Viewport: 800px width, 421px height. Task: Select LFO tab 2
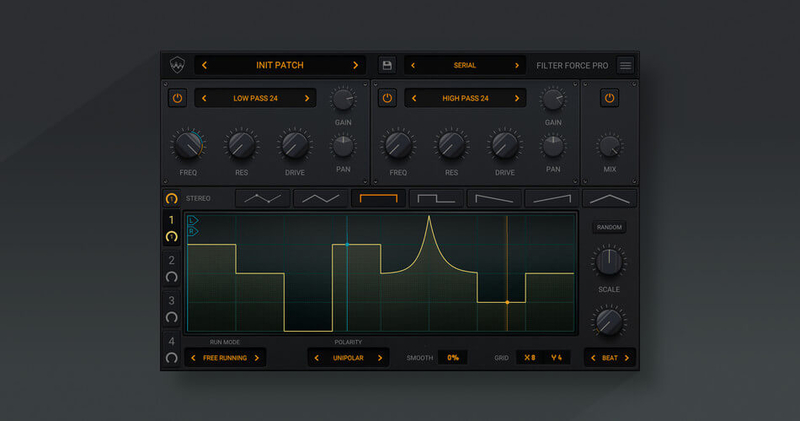click(x=171, y=260)
